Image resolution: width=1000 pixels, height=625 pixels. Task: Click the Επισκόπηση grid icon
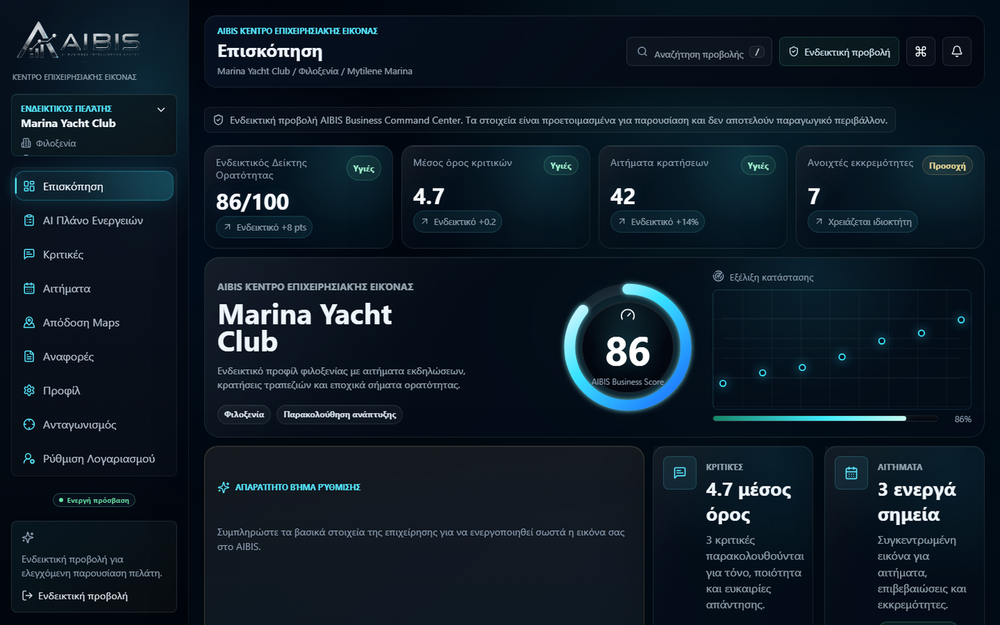pyautogui.click(x=29, y=186)
